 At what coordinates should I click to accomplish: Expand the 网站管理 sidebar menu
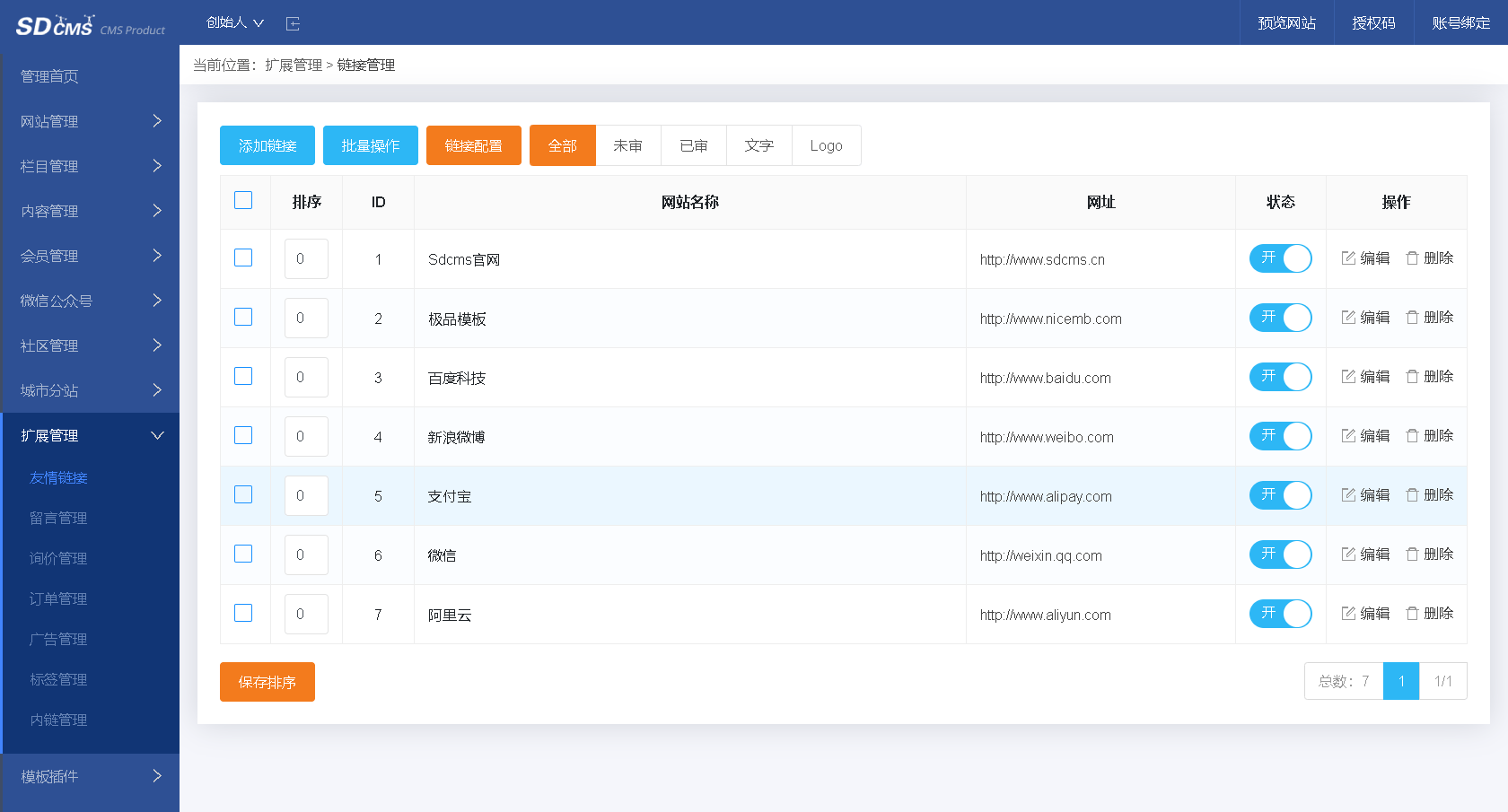click(x=90, y=121)
